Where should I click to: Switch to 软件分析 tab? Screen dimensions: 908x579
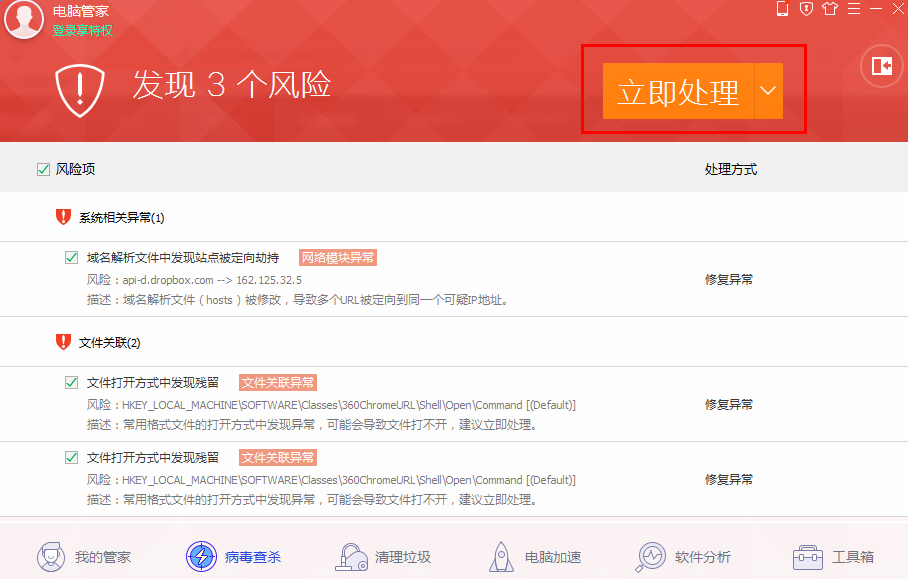click(x=683, y=557)
